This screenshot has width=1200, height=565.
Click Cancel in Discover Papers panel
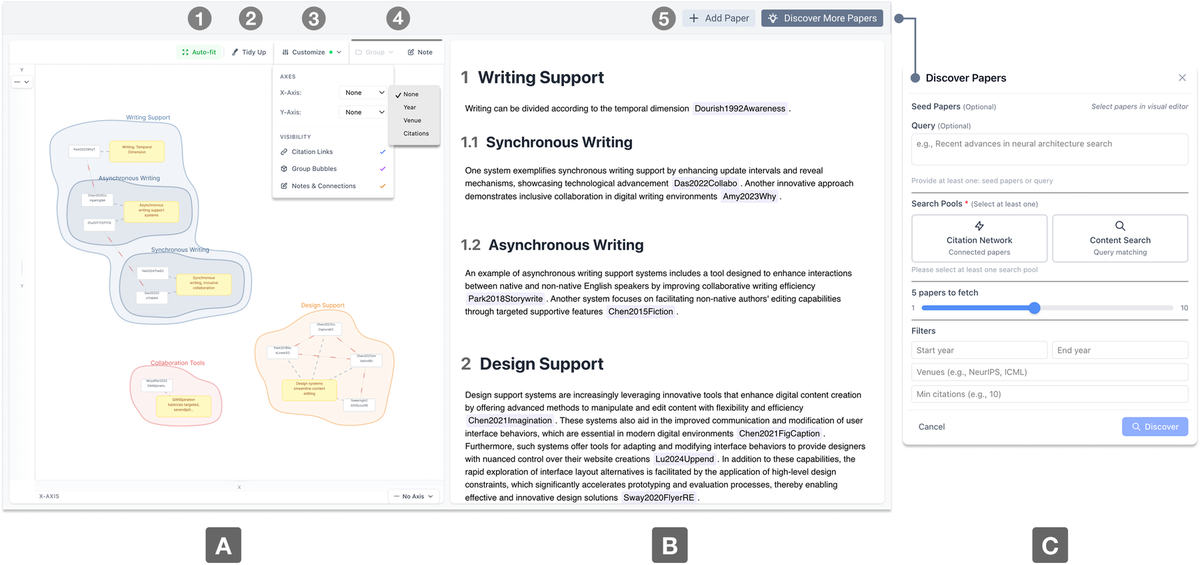click(931, 427)
